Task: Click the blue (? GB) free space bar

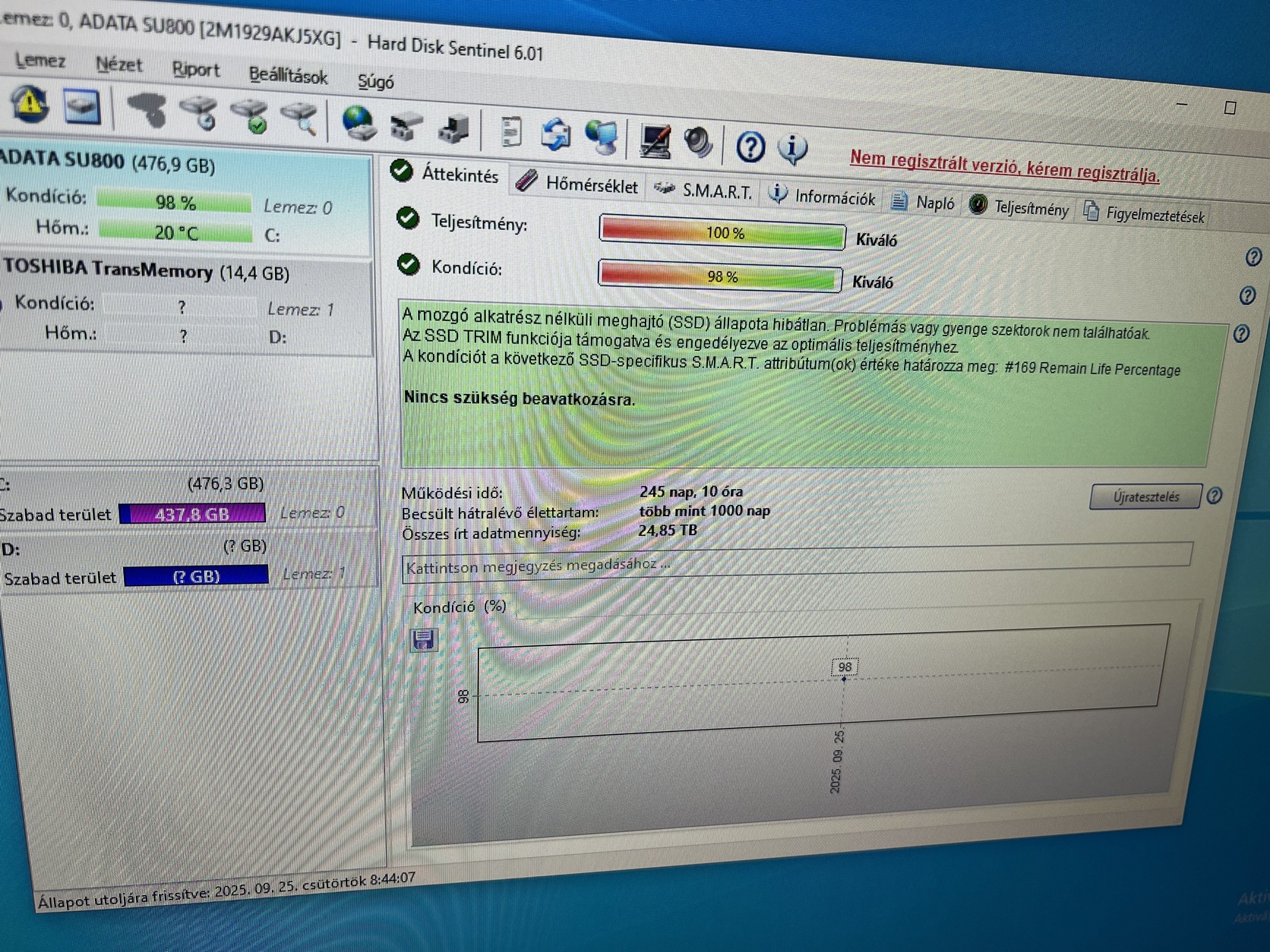Action: point(195,576)
